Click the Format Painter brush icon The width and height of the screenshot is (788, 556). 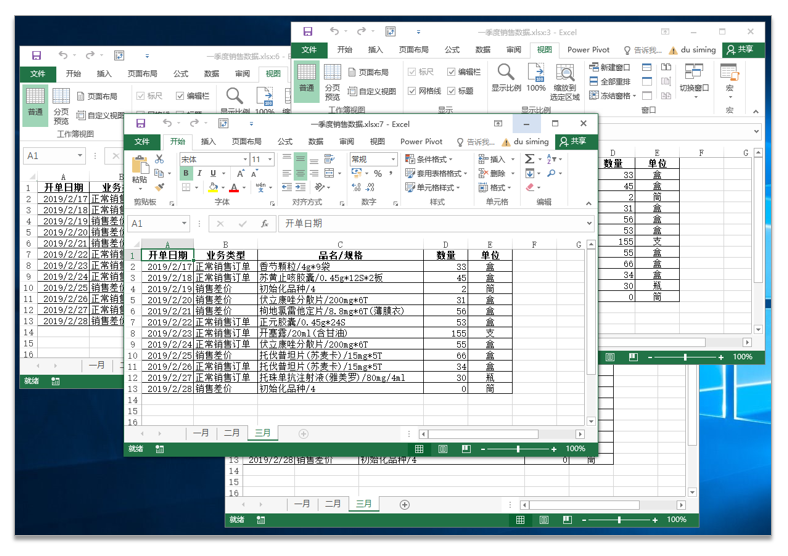[160, 187]
